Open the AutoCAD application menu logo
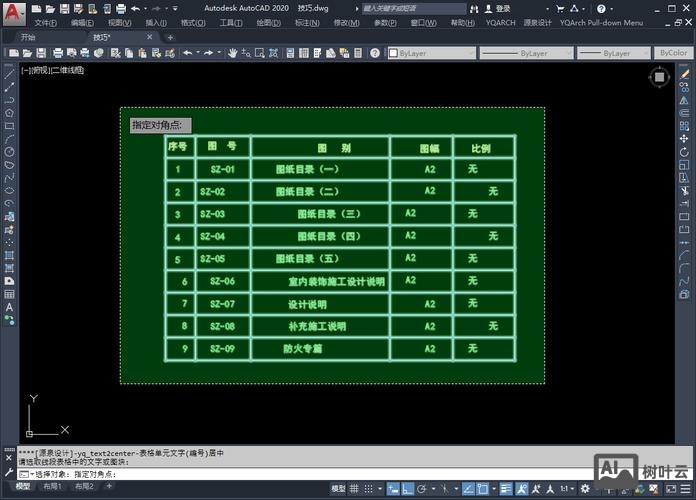 [12, 12]
